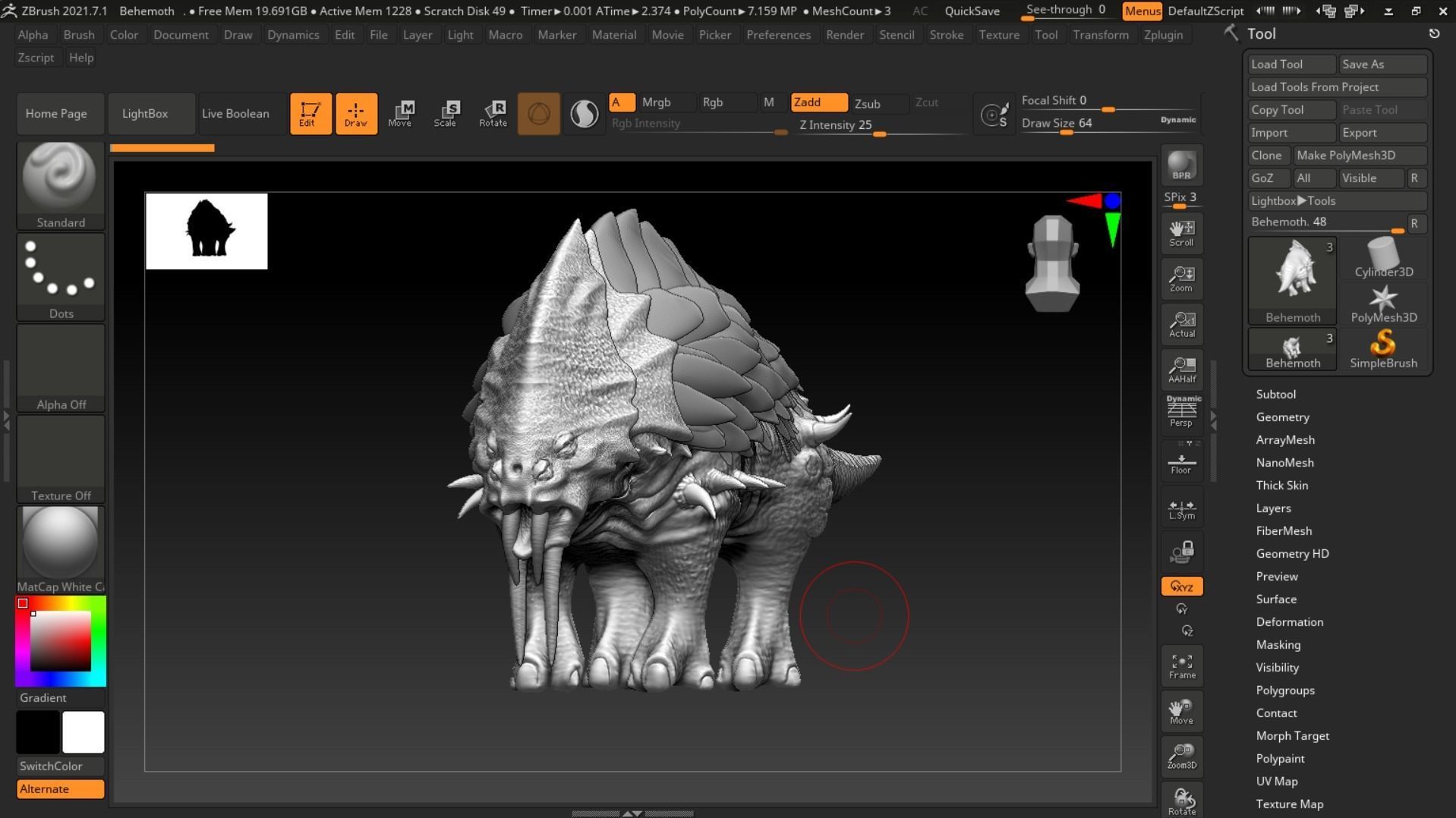Viewport: 1456px width, 818px height.
Task: Open the Alpha Off slot
Action: [x=61, y=367]
